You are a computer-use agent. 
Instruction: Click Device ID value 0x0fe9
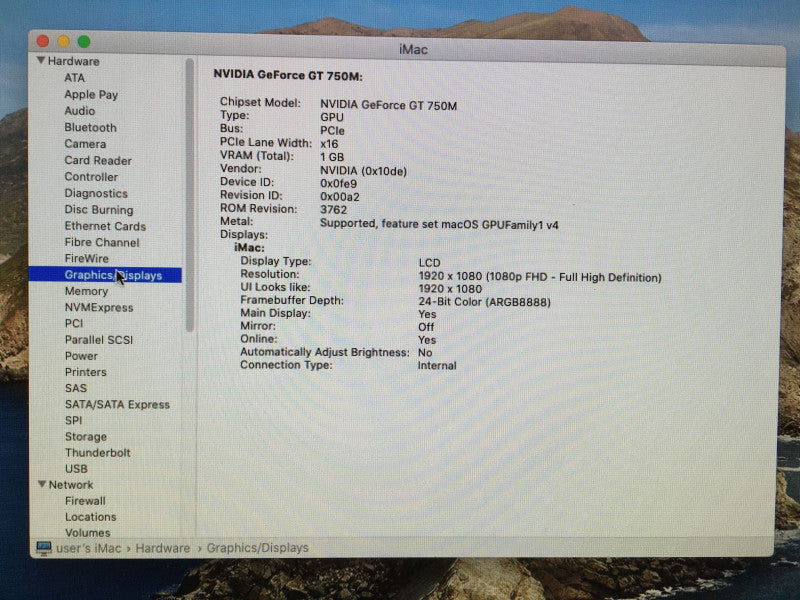point(338,184)
